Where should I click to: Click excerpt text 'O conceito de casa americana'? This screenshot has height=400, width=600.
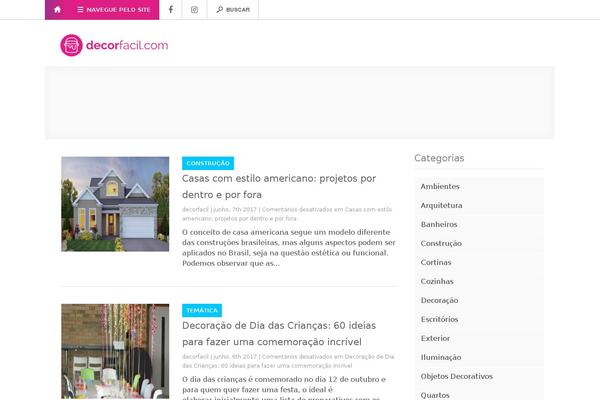289,248
